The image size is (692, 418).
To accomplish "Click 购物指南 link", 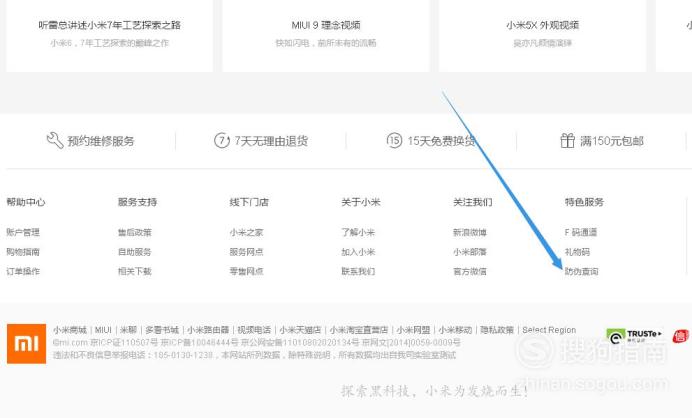I will coord(23,252).
